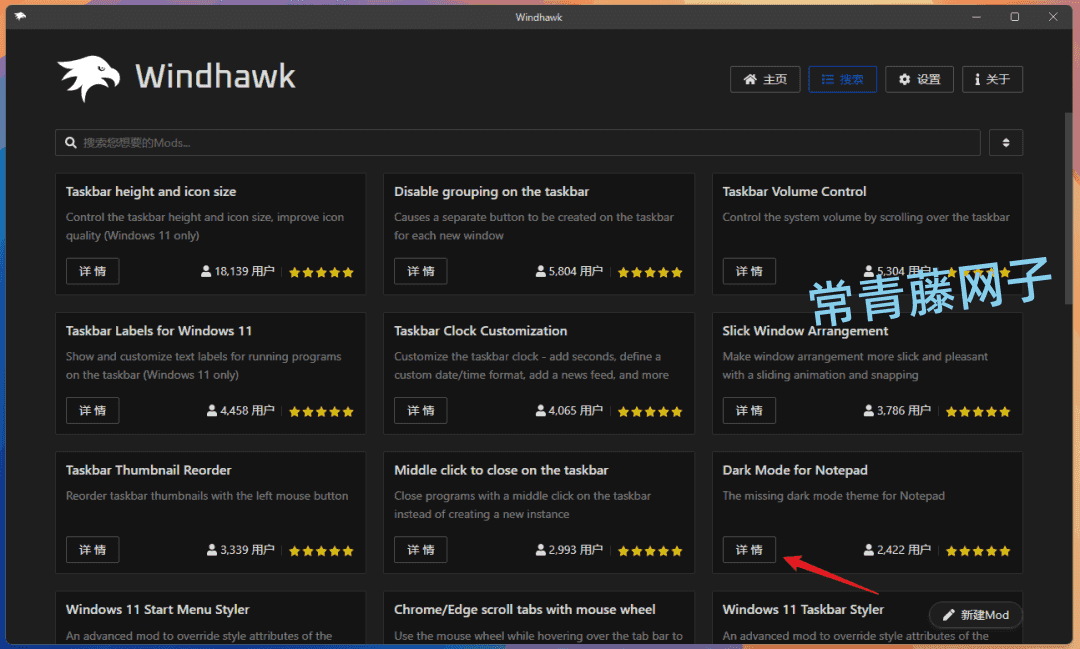Select the "Taskbar Thumbnail Reorder" title
Viewport: 1080px width, 649px height.
point(149,470)
